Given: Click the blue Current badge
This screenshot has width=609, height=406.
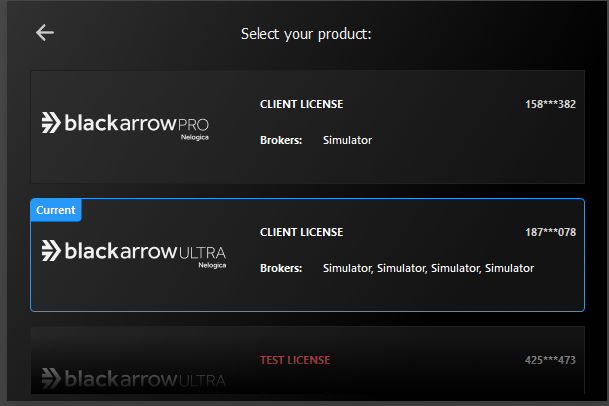Looking at the screenshot, I should [56, 210].
